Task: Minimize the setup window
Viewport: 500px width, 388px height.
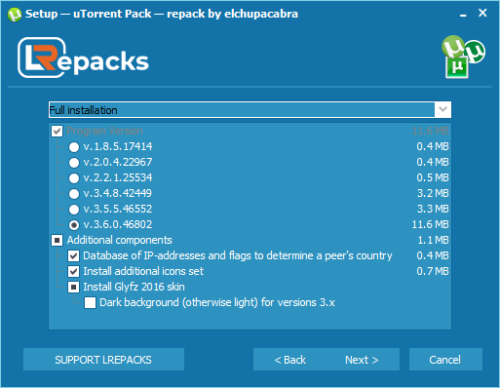Action: [x=463, y=15]
